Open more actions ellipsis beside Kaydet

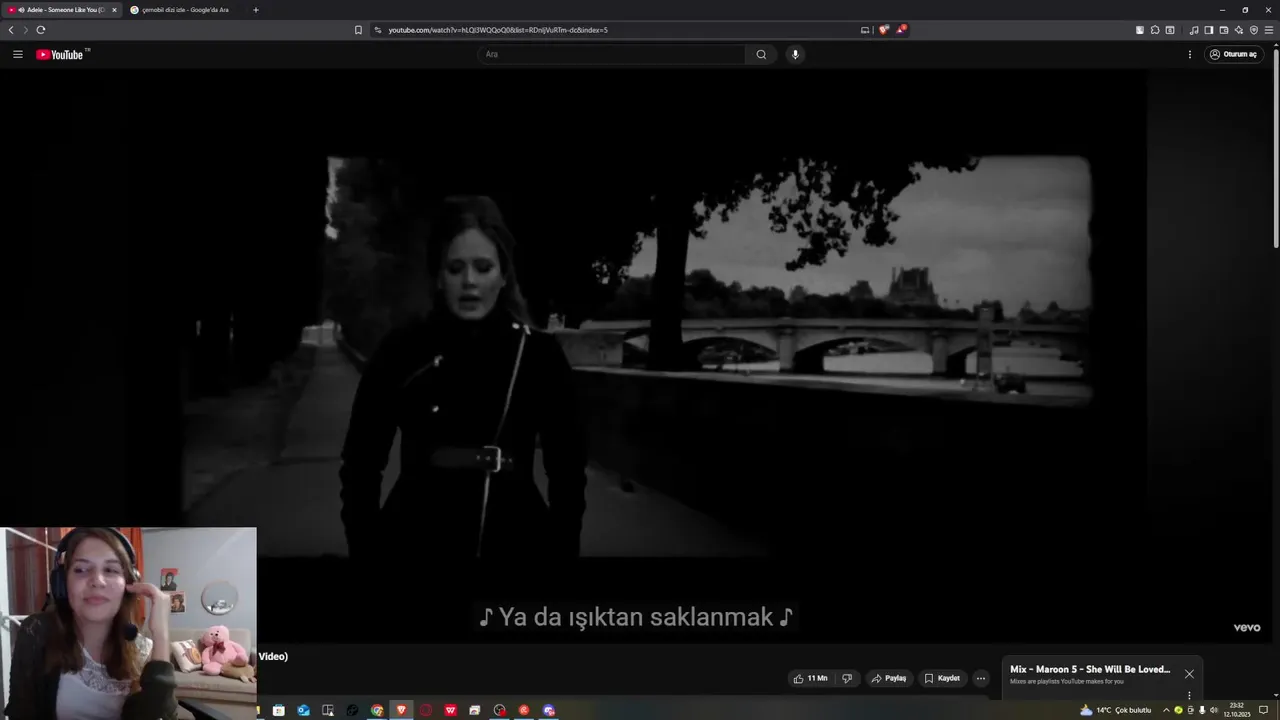[981, 678]
